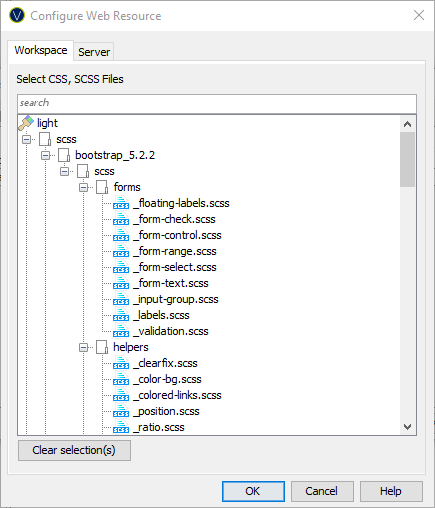Select the light theme paintbrush icon
This screenshot has height=508, width=435.
coord(26,123)
